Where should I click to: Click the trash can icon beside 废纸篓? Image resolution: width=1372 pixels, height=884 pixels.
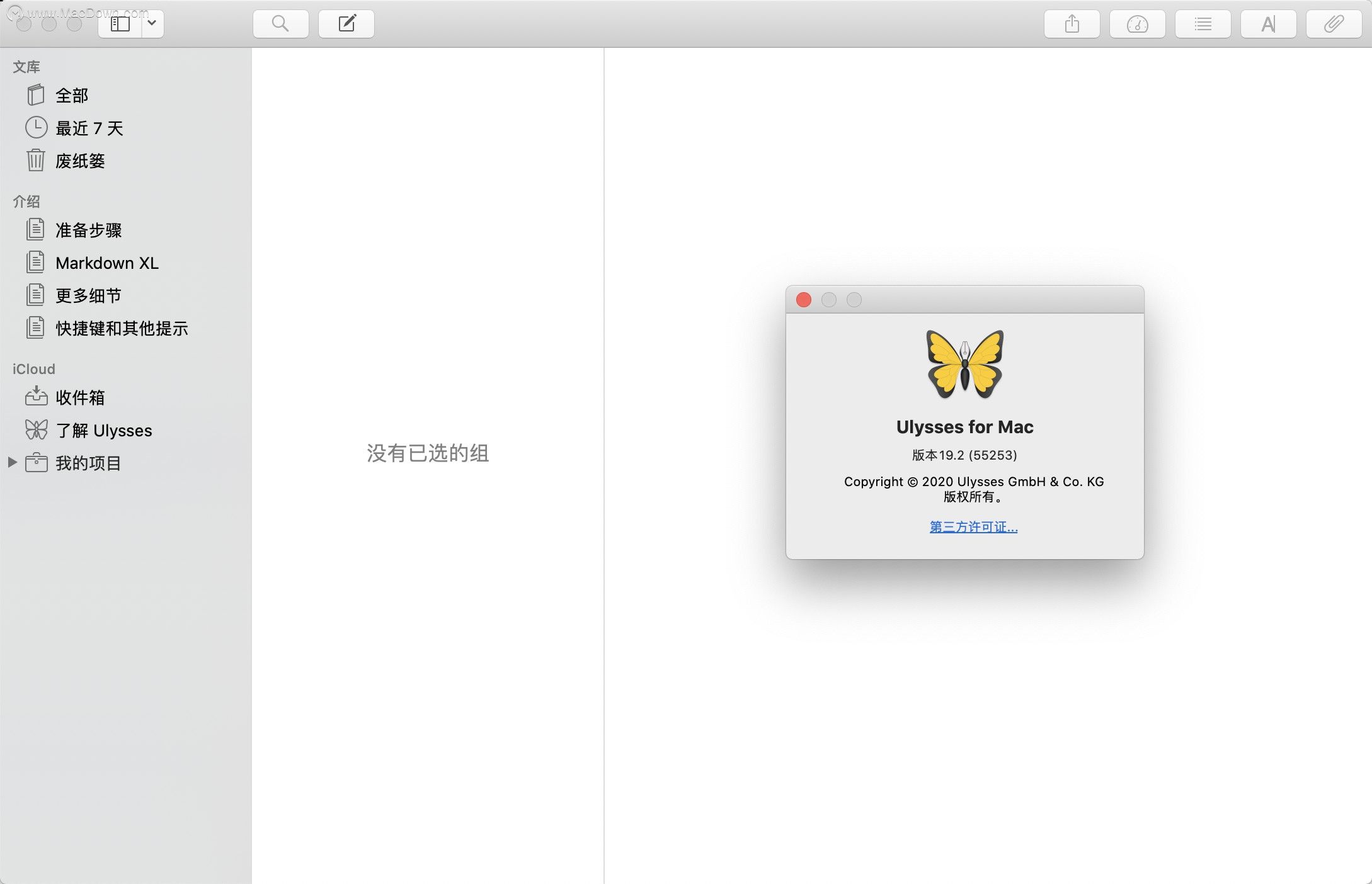[x=36, y=160]
